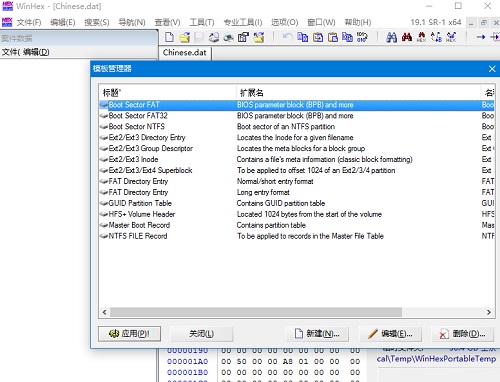The height and width of the screenshot is (382, 500).
Task: Click the blue arrow Go To Offset icon
Action: [x=480, y=37]
